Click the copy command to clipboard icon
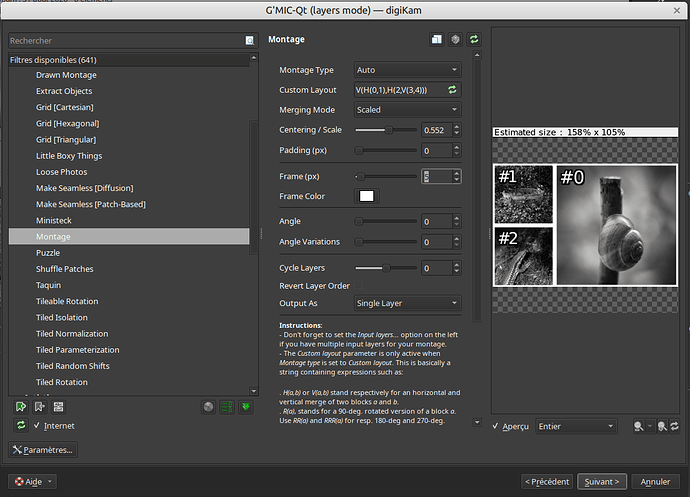Viewport: 690px width, 497px height. pyautogui.click(x=437, y=40)
